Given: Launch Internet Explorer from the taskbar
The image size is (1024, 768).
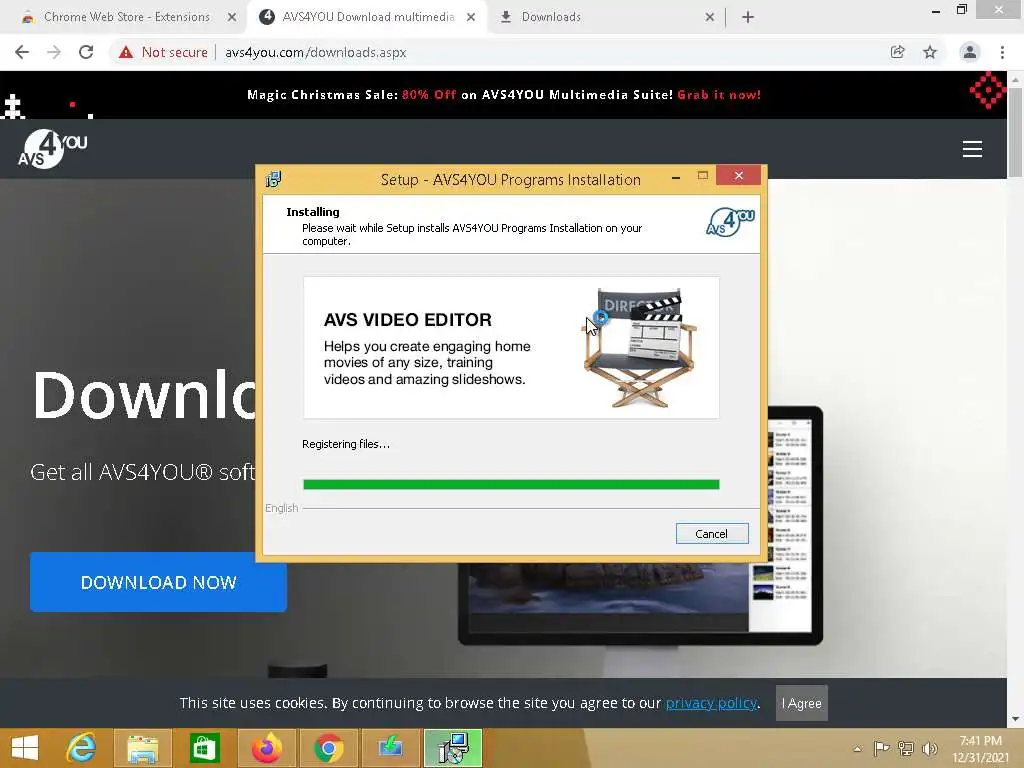Looking at the screenshot, I should [x=81, y=748].
